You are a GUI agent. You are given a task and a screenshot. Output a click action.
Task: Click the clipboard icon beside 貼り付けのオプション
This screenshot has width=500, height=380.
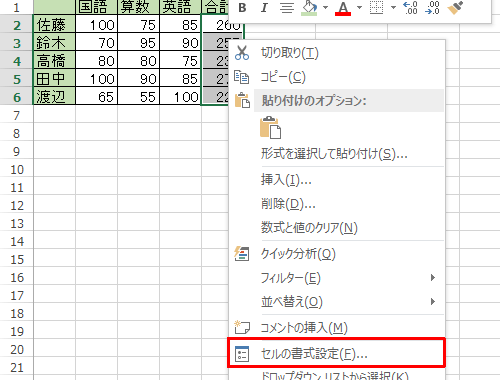pos(242,100)
